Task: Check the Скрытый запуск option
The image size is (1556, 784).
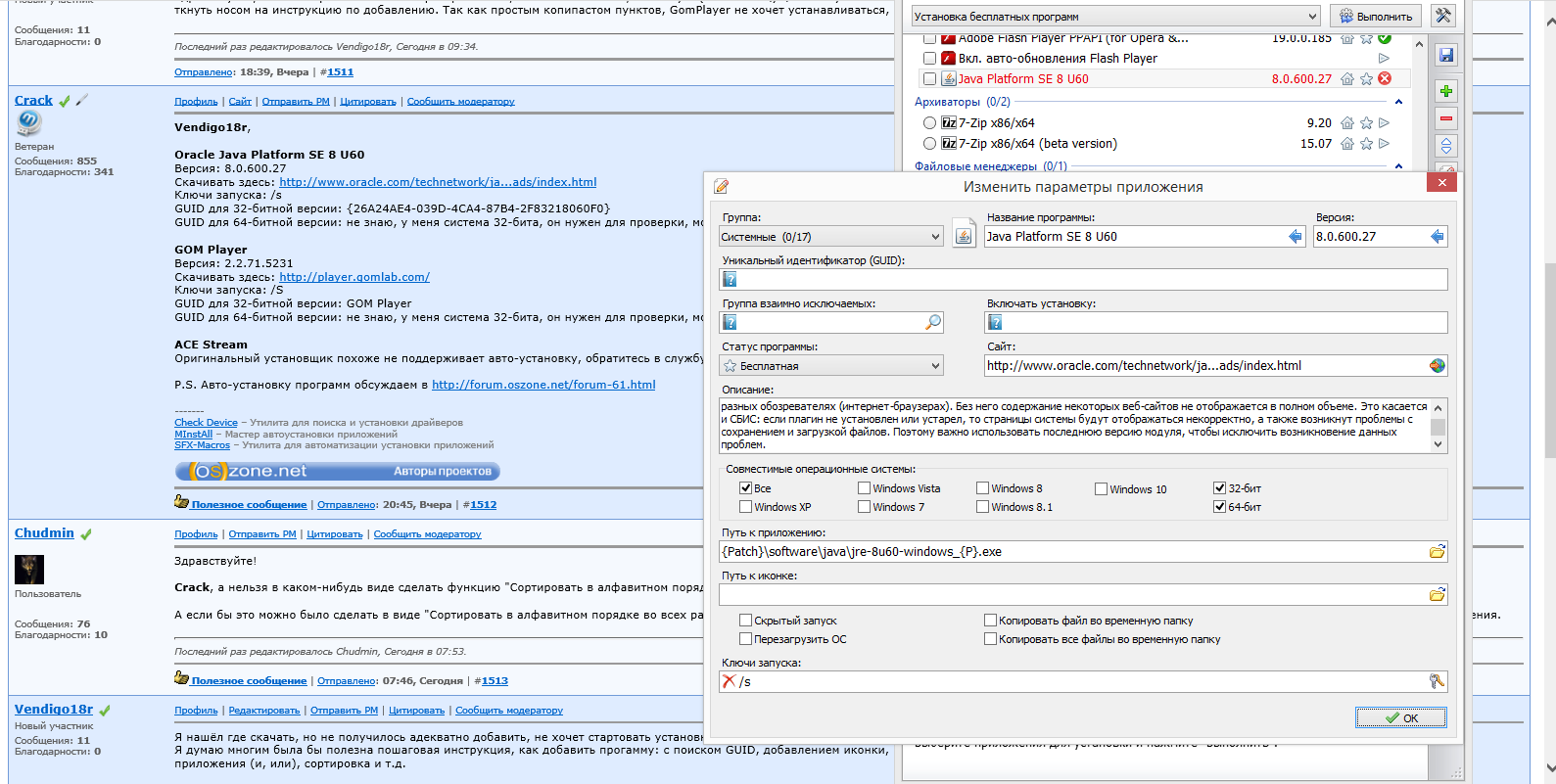Action: pos(745,621)
